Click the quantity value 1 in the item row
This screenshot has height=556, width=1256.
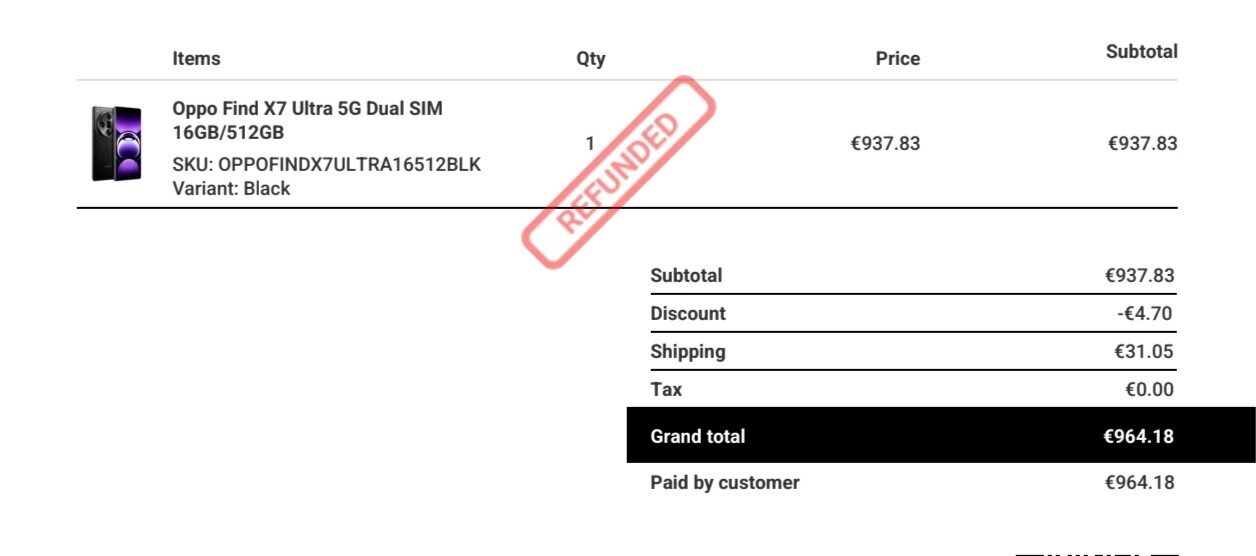pyautogui.click(x=590, y=144)
